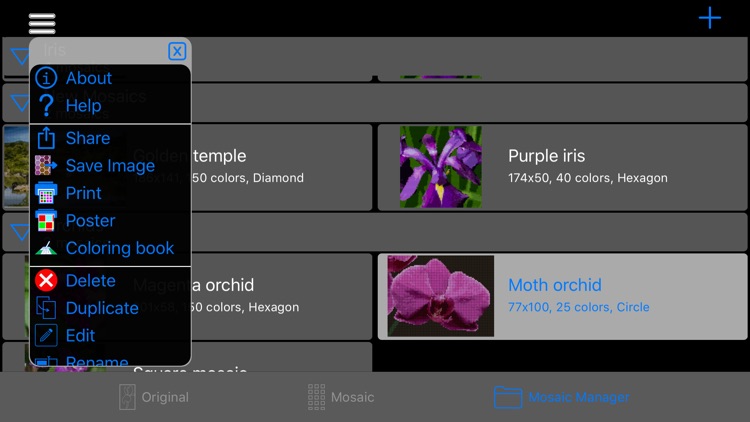
Task: Select the Moth orchid title
Action: [x=555, y=285]
